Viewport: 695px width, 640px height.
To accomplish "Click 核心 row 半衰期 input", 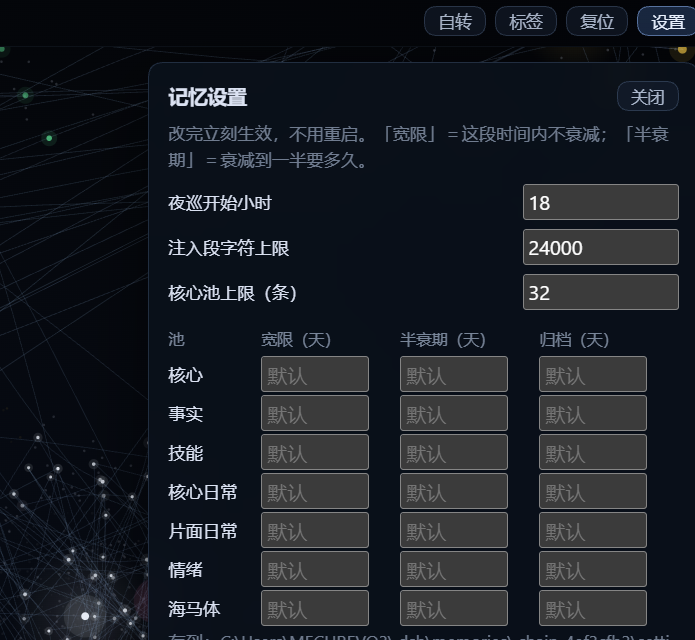I will 454,374.
